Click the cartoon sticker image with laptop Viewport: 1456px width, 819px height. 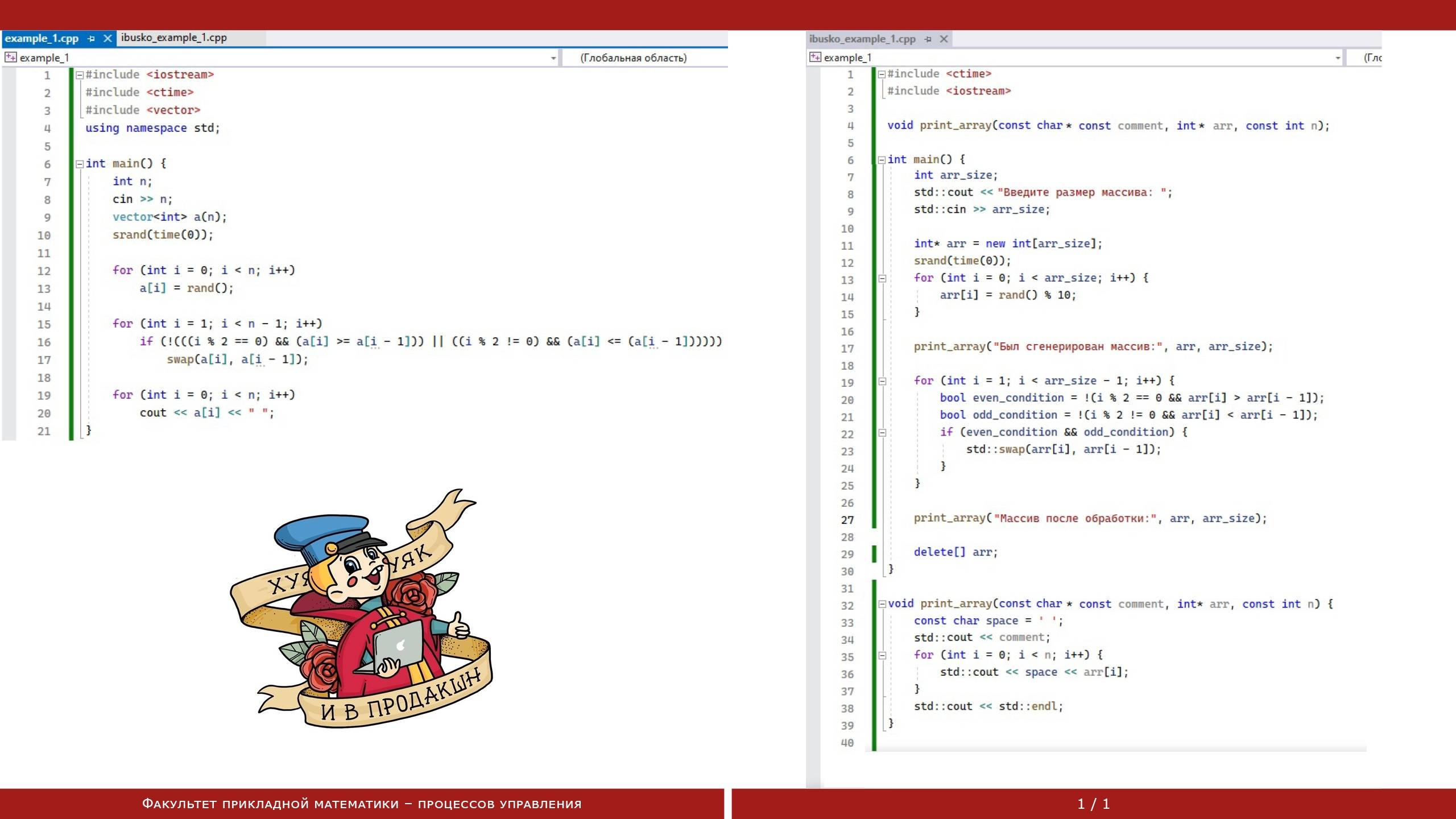[x=364, y=609]
